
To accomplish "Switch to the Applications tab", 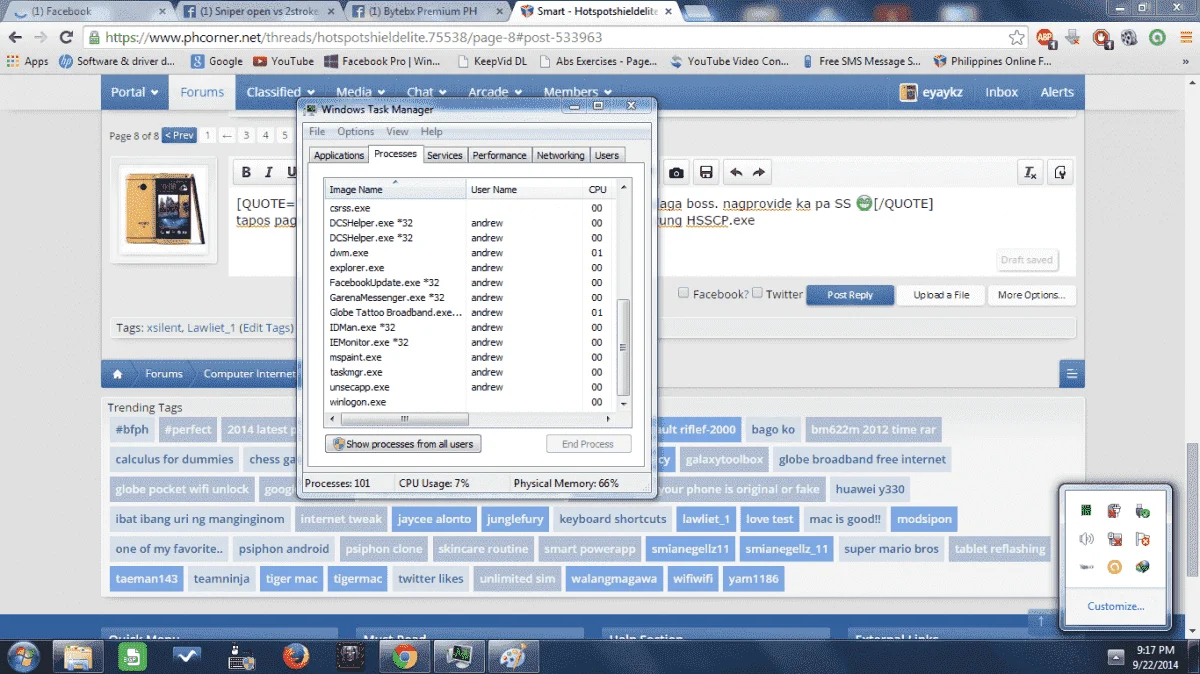I will pyautogui.click(x=339, y=155).
